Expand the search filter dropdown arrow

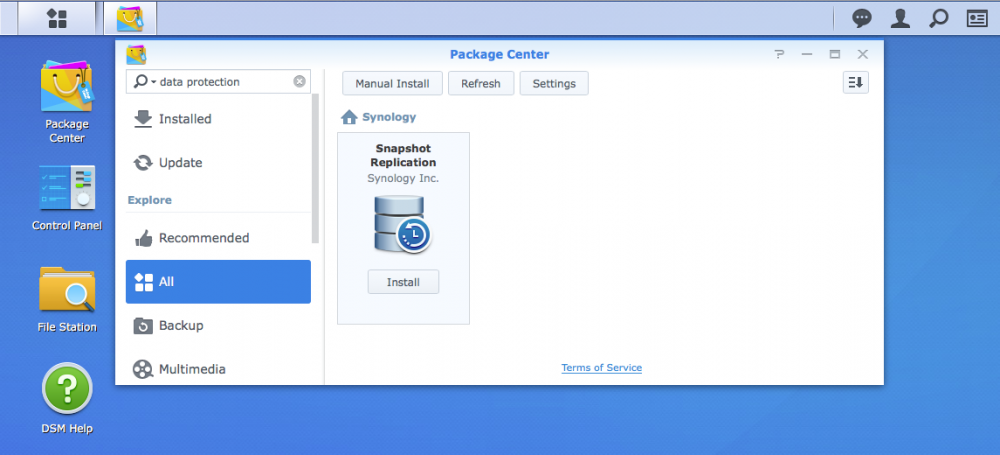(154, 82)
